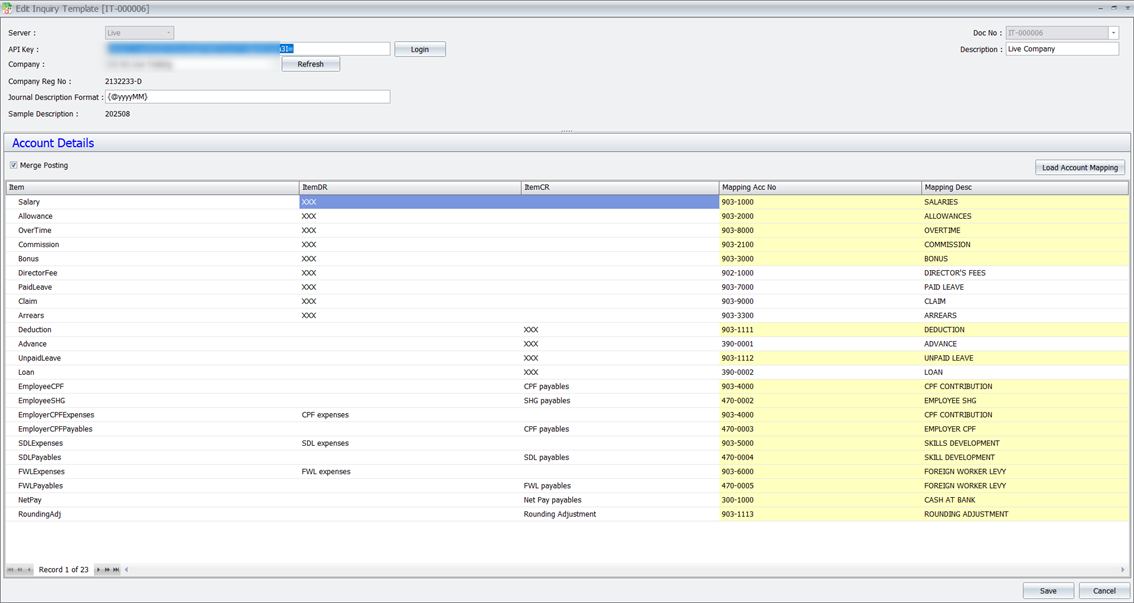Image resolution: width=1134 pixels, height=603 pixels.
Task: Click the Login button
Action: coord(419,49)
